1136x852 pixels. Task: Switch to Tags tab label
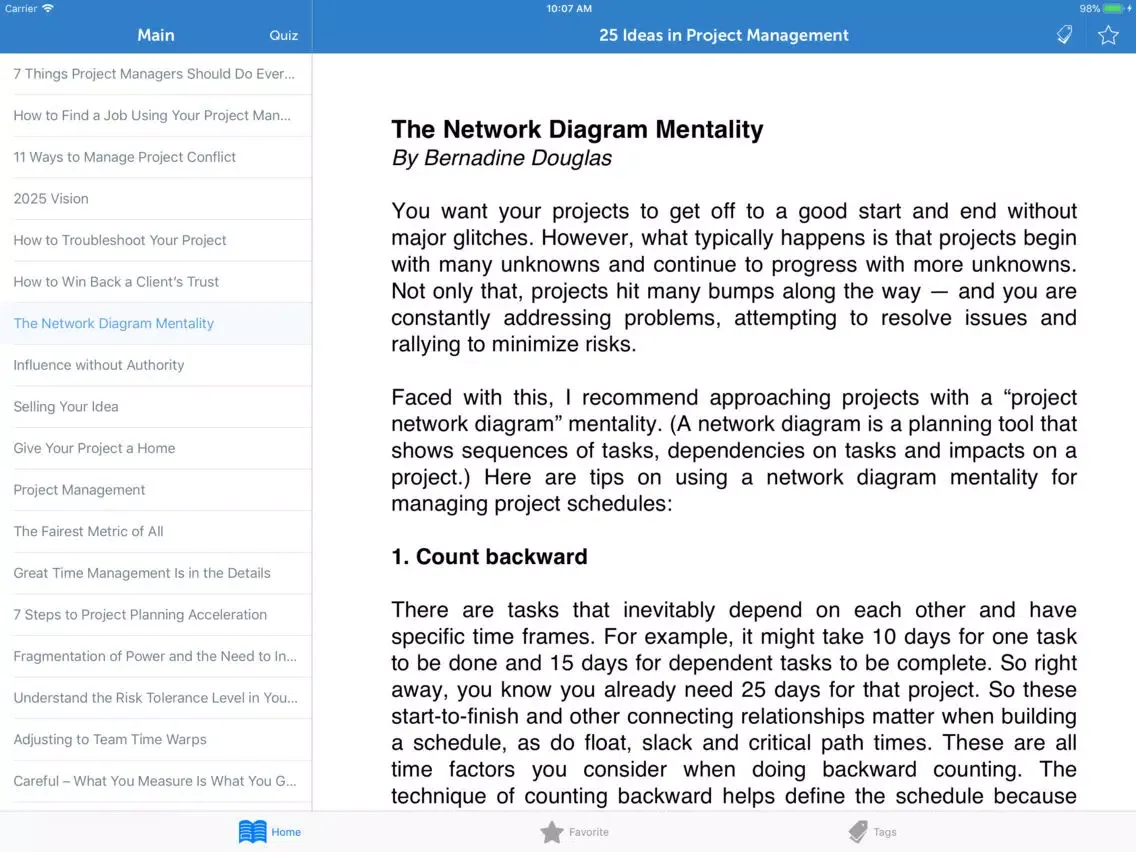[885, 832]
